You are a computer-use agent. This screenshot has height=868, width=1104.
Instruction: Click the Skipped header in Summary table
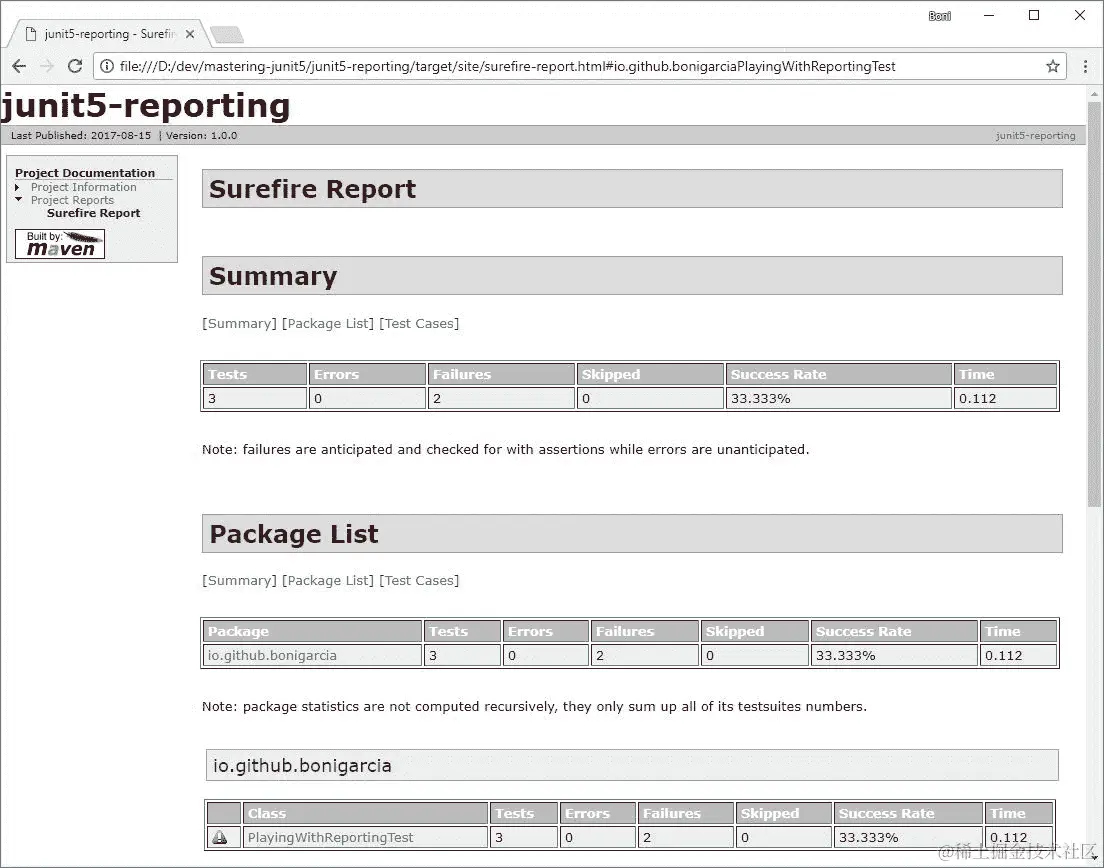point(650,375)
